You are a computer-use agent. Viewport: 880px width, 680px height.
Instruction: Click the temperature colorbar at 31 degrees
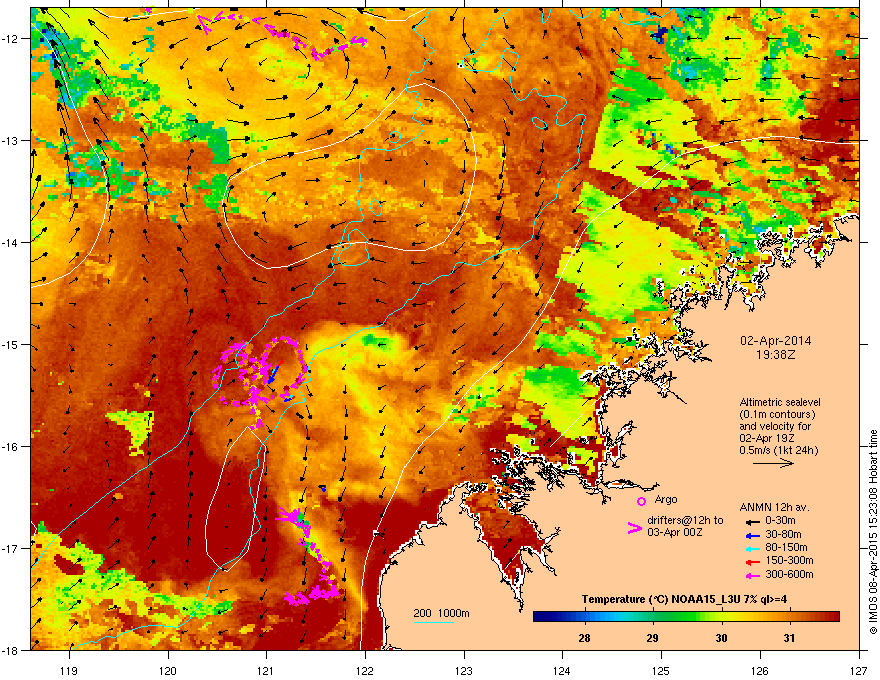[790, 617]
